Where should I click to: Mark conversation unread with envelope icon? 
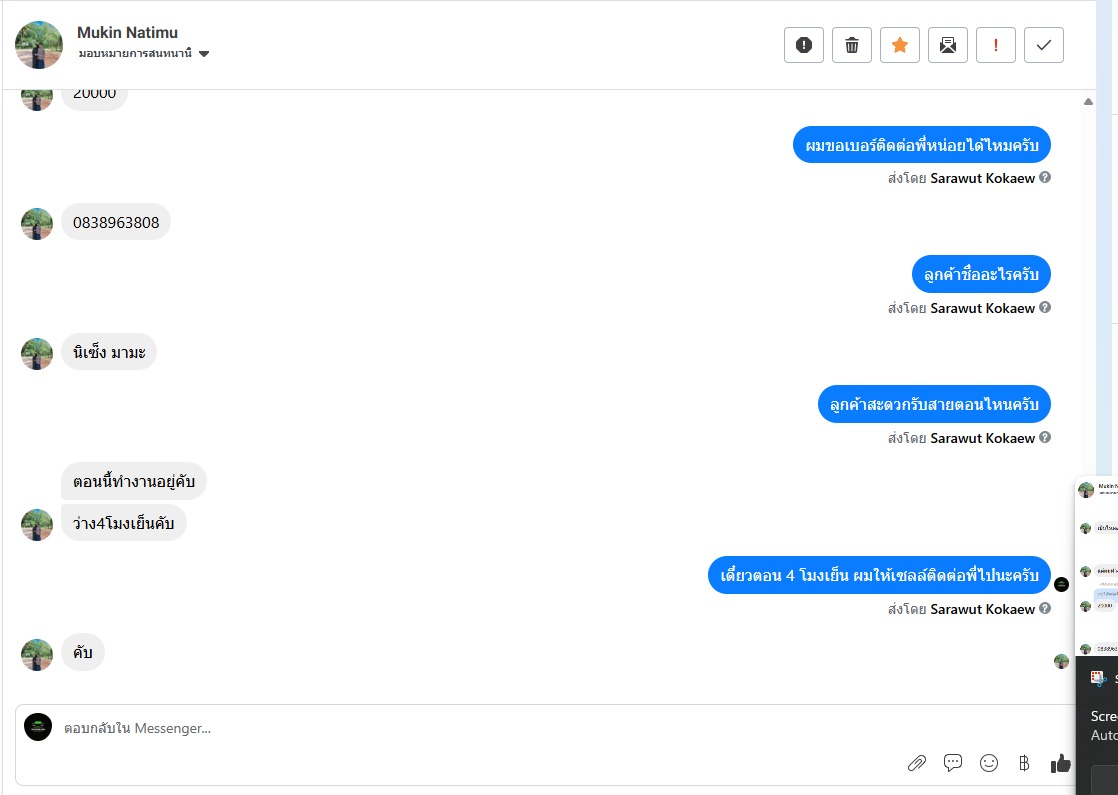(x=948, y=45)
